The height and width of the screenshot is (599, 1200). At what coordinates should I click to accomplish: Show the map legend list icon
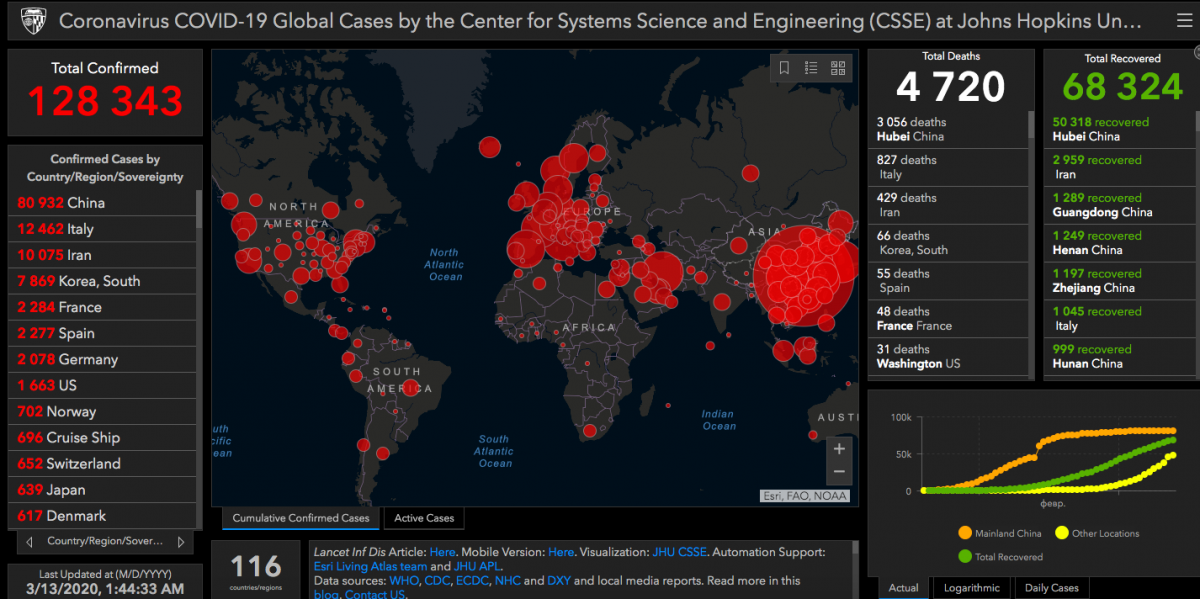811,68
